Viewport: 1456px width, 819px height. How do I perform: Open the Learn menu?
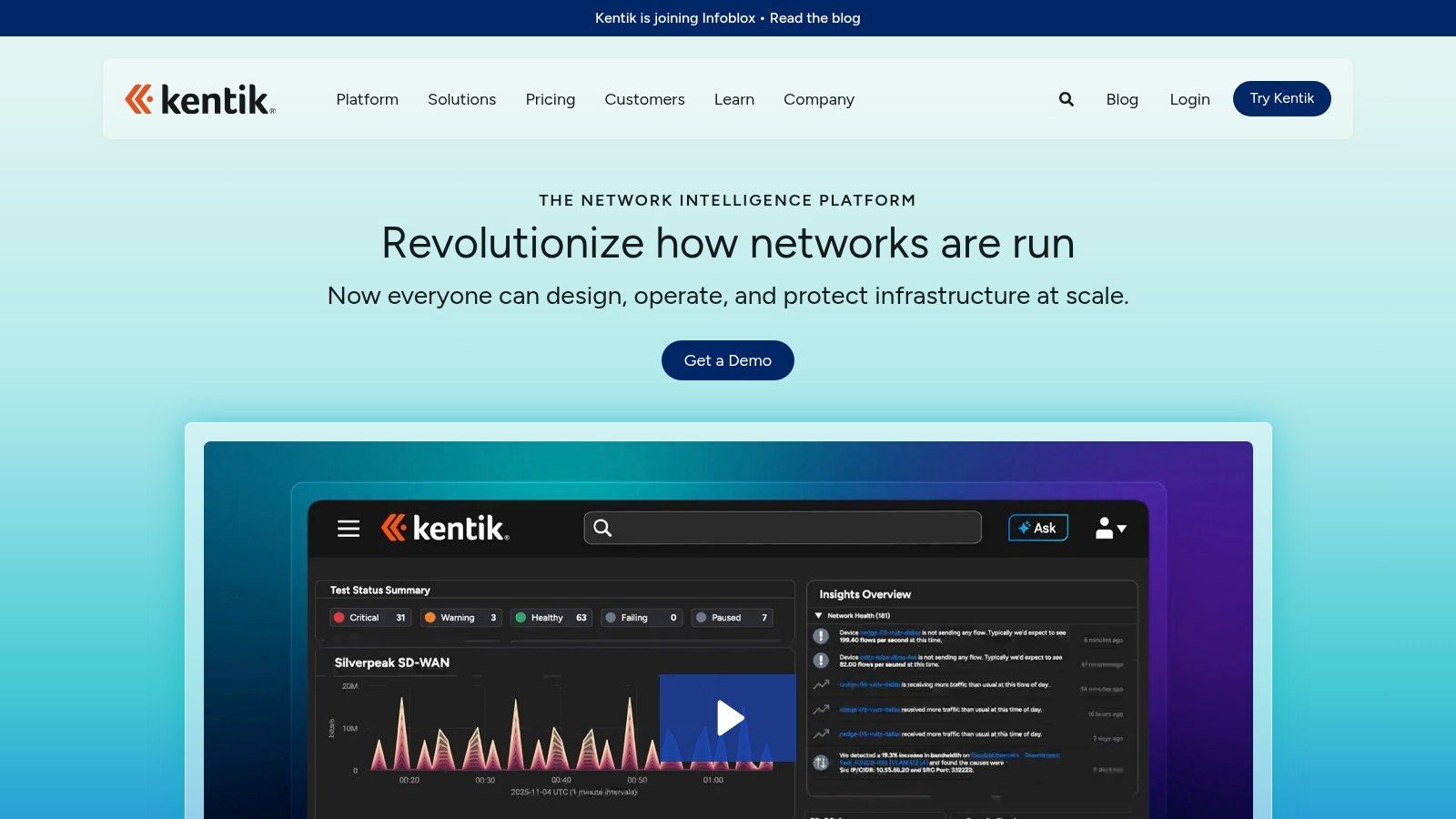coord(734,99)
